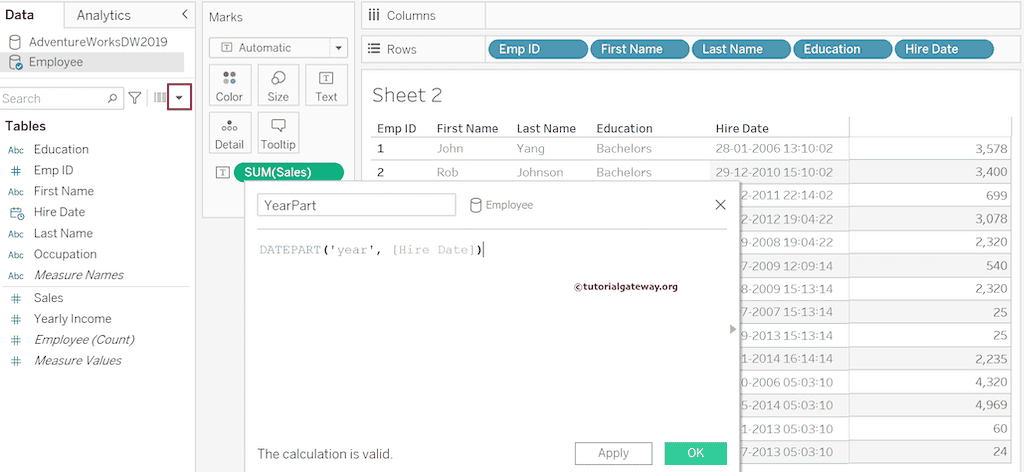The image size is (1024, 472).
Task: Click the Hire Date column header
Action: (x=742, y=129)
